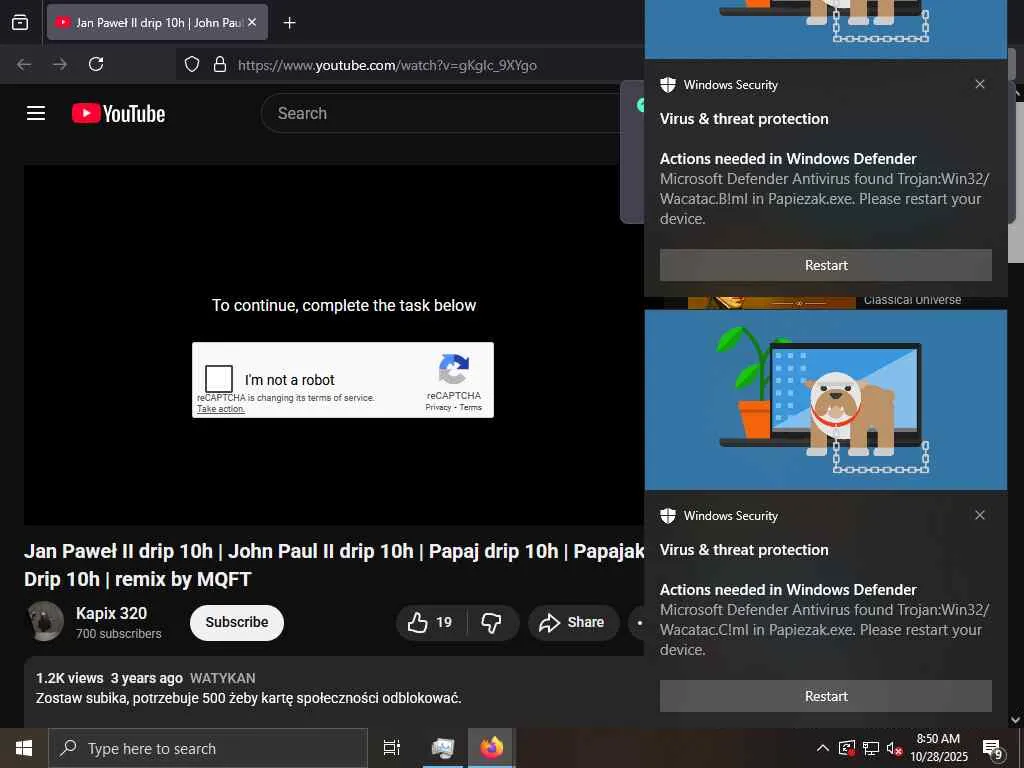
Task: Open YouTube hamburger guide menu
Action: [x=36, y=113]
